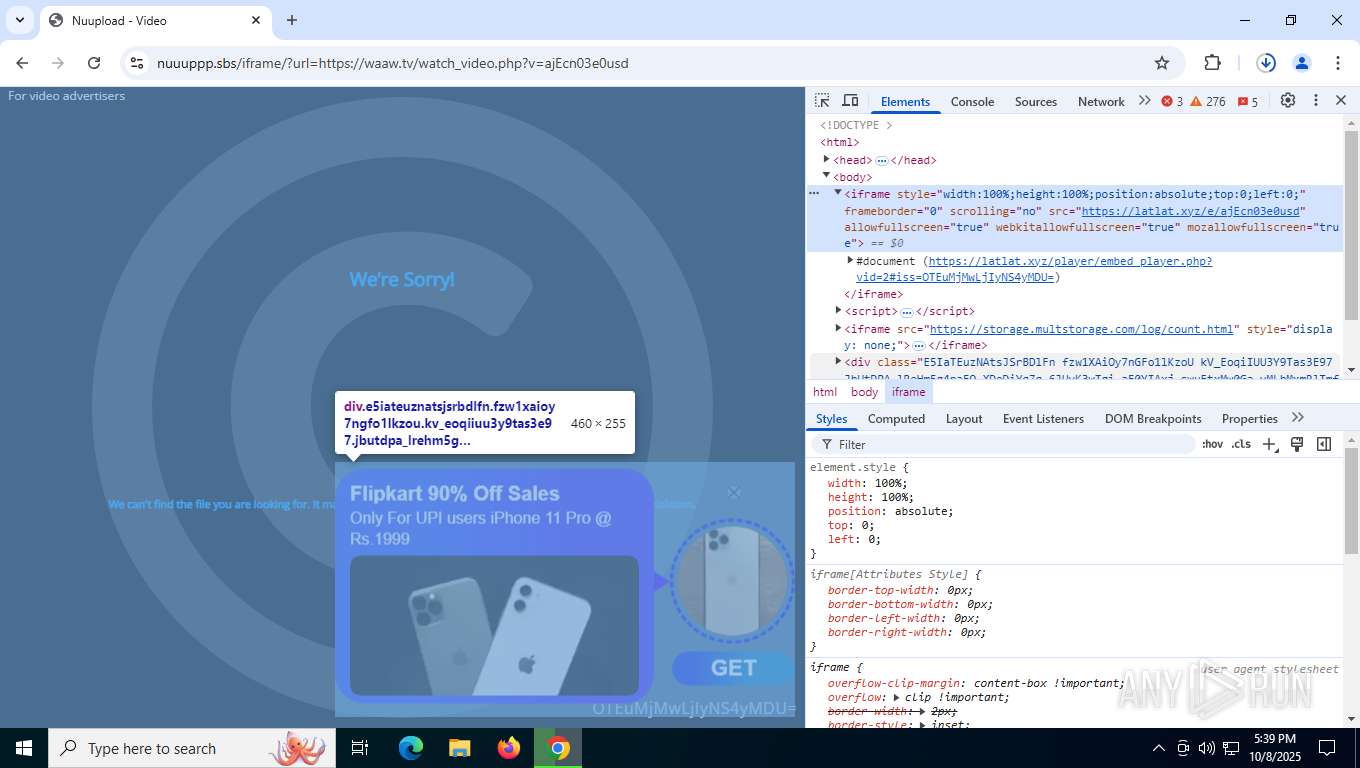Screen dimensions: 1360x768
Task: Open the latlat.xyz/e/ajEcn03e0usd src link
Action: point(1190,211)
